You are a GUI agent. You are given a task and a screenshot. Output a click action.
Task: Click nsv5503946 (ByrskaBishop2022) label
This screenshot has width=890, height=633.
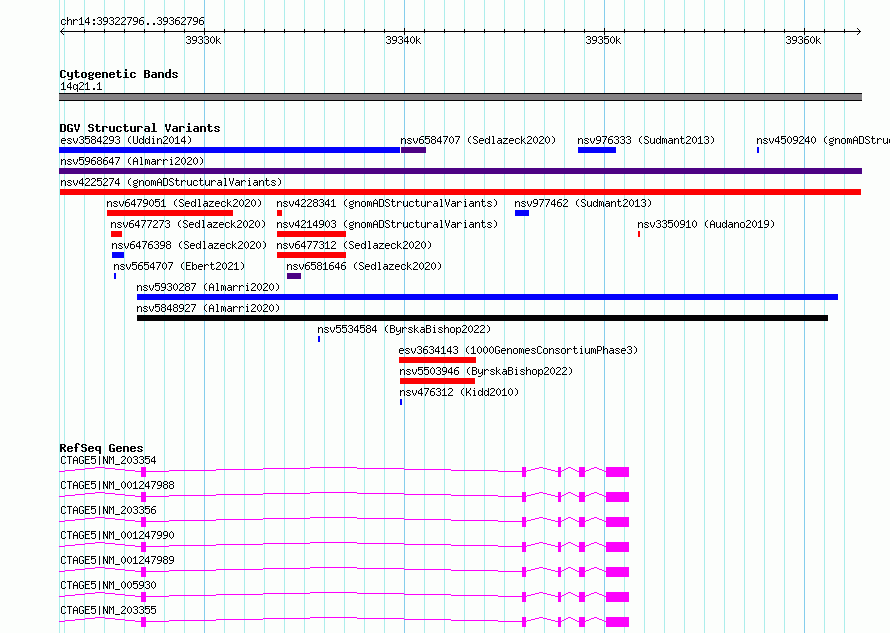pos(486,371)
